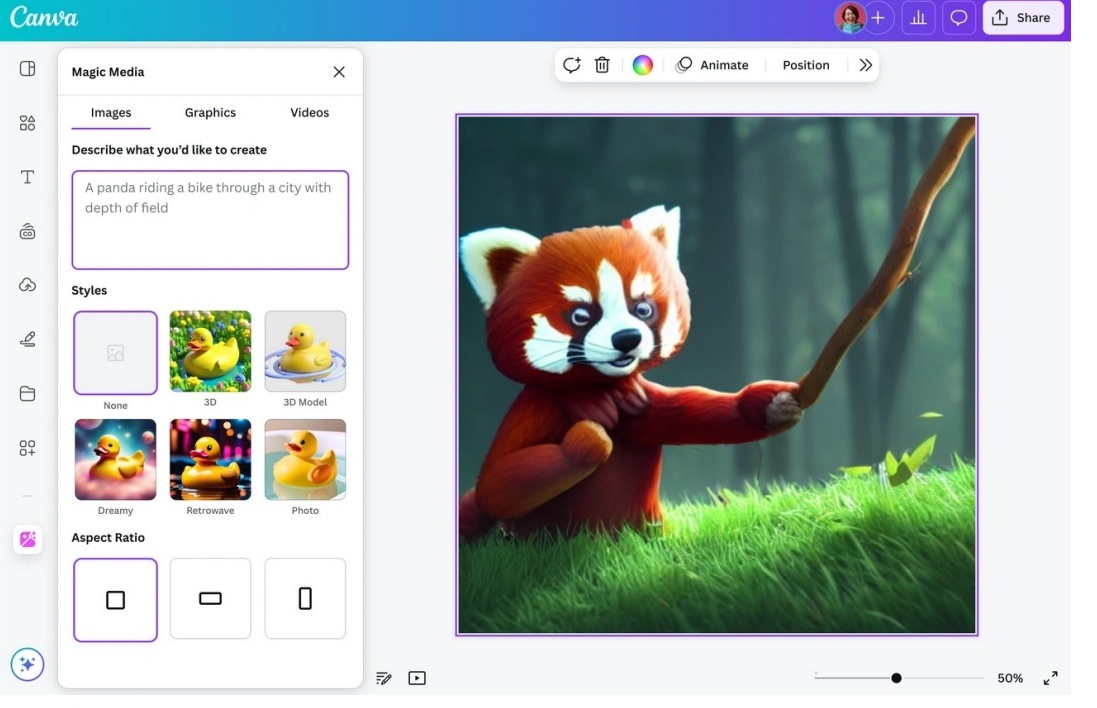This screenshot has width=1097, height=708.
Task: Open the rainbow color picker swatch
Action: pos(643,65)
